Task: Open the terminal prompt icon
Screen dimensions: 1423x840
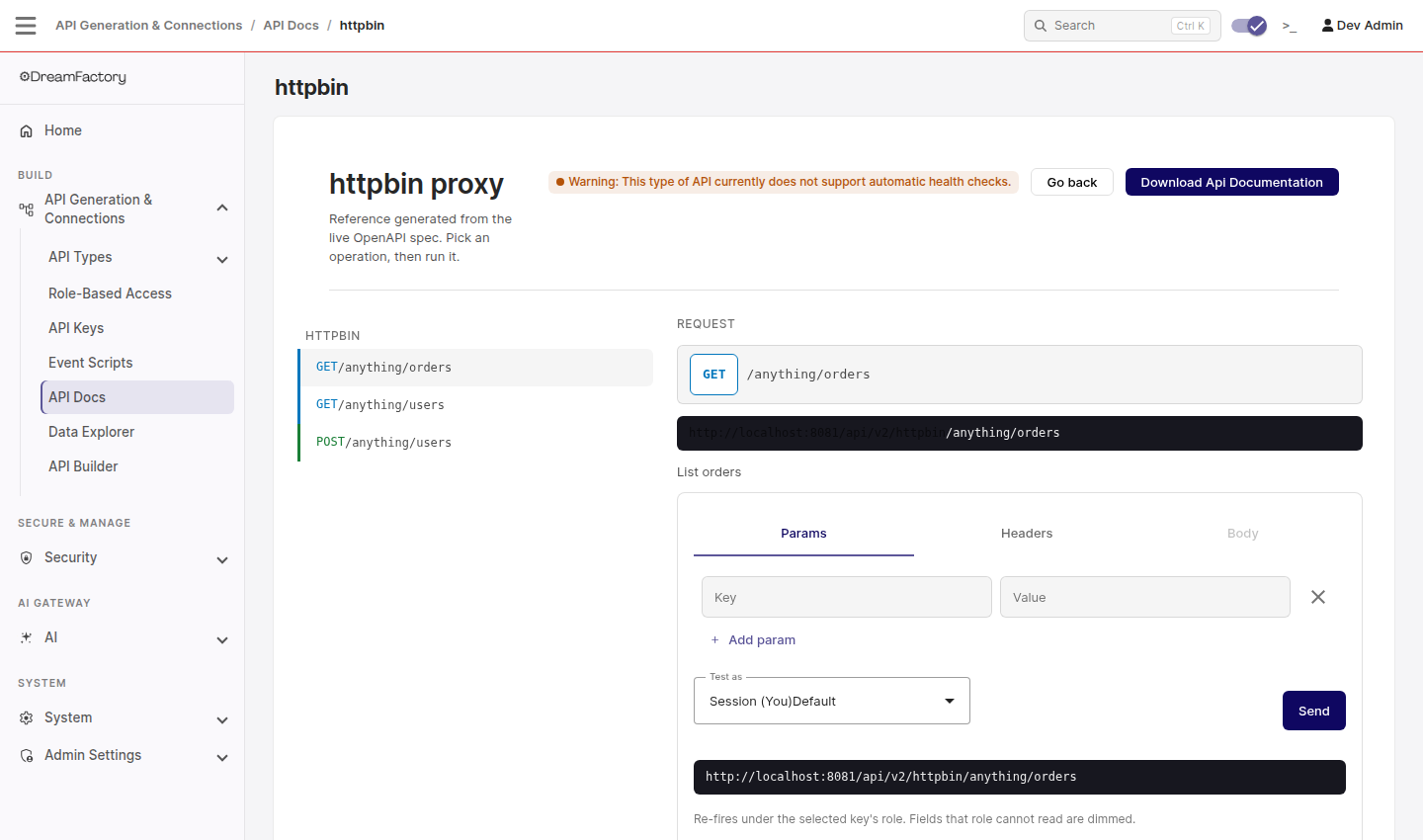Action: [1290, 26]
